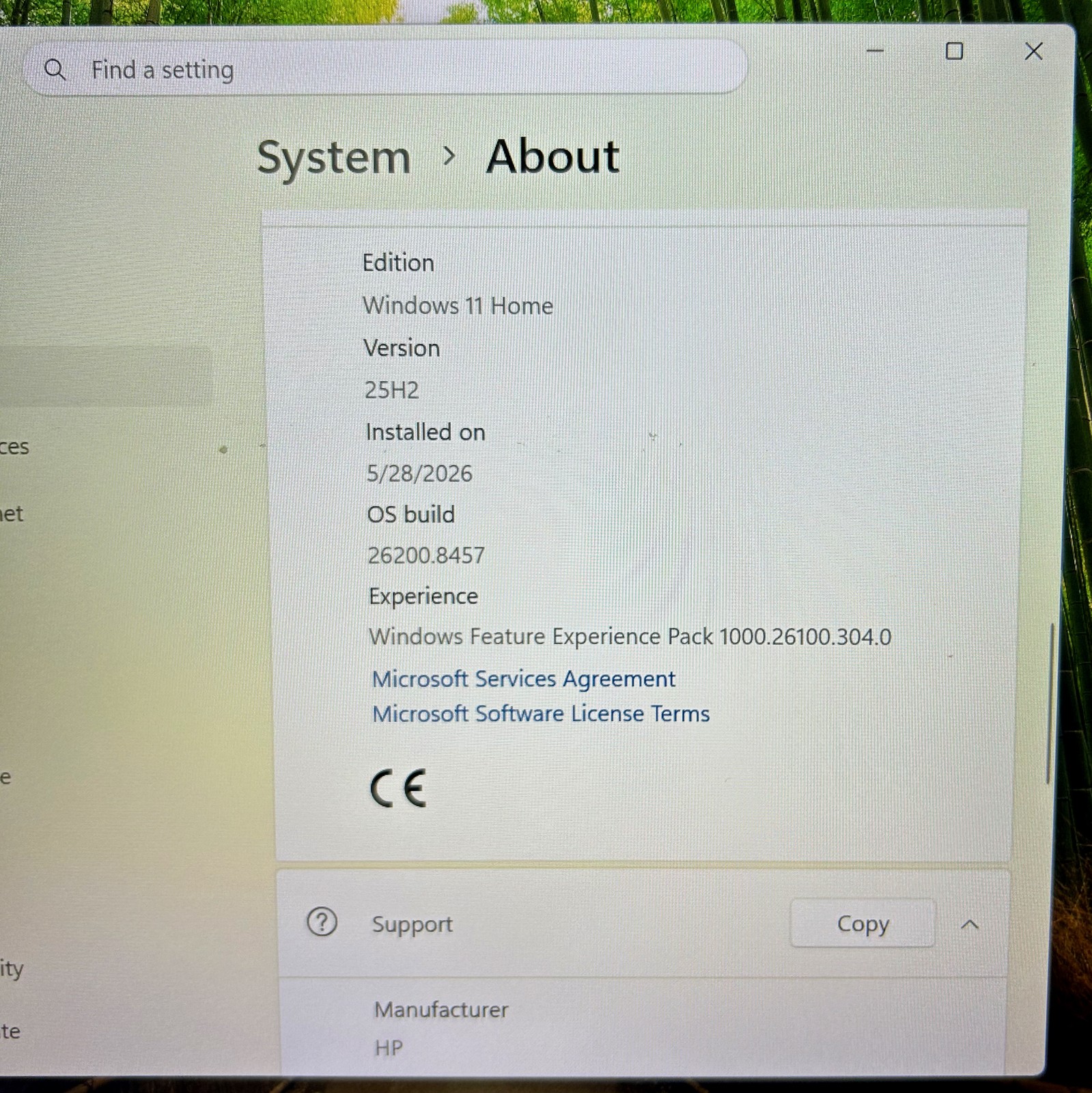The height and width of the screenshot is (1093, 1092).
Task: Click the Windows 11 Home edition text
Action: tap(458, 305)
